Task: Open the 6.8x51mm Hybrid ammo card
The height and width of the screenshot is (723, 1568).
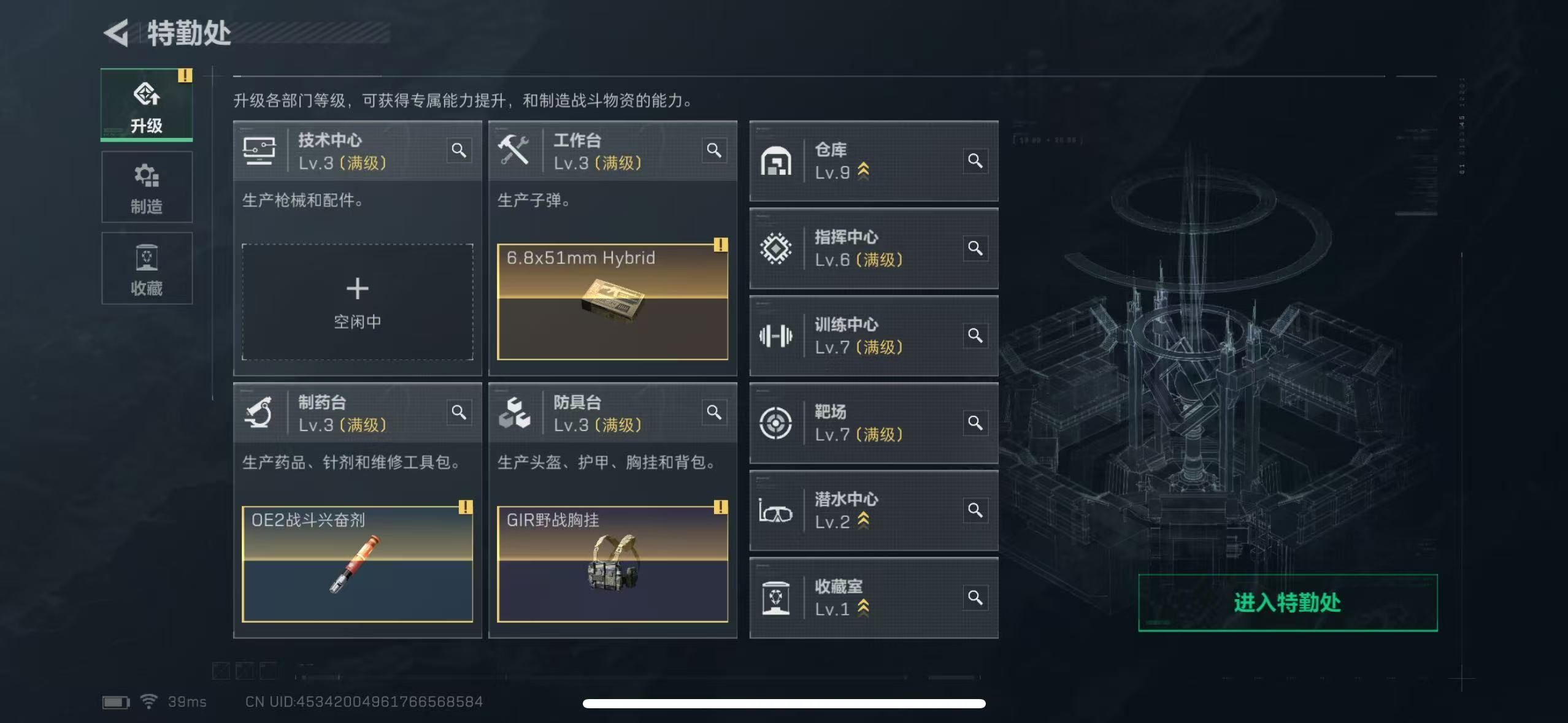Action: 612,302
